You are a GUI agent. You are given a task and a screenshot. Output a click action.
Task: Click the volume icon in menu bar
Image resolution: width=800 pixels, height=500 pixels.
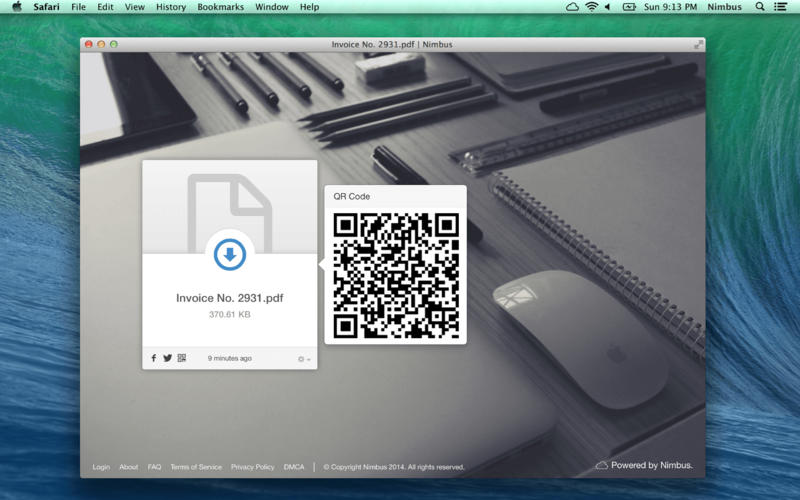(608, 7)
